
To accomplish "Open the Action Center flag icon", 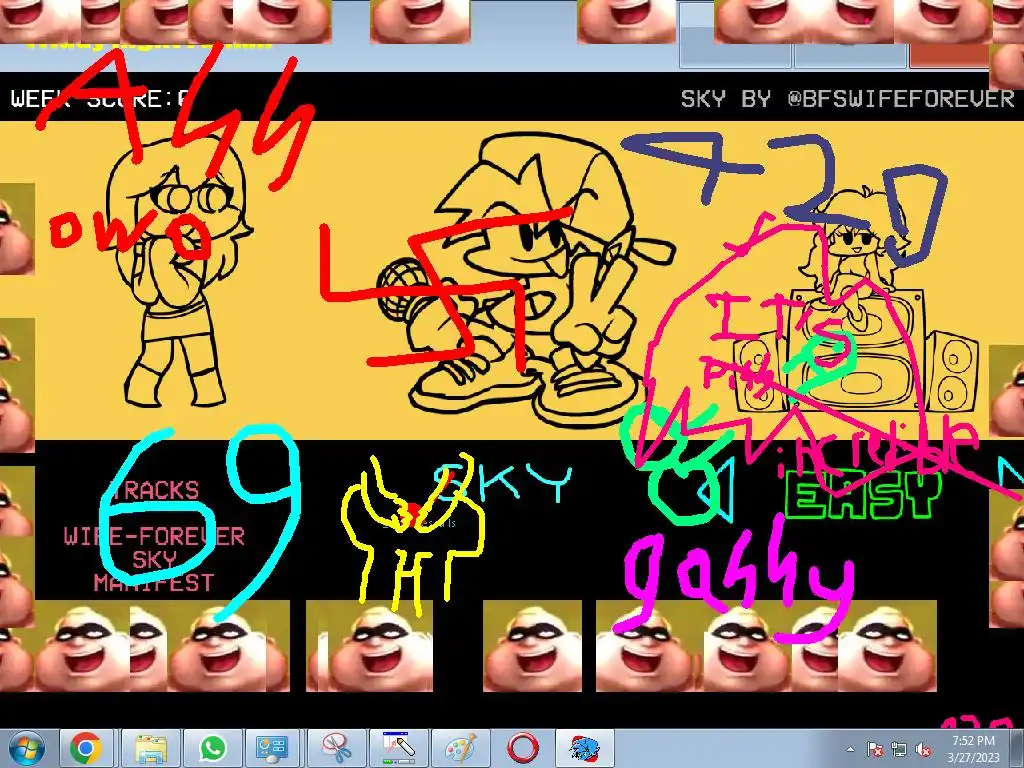I will point(875,749).
